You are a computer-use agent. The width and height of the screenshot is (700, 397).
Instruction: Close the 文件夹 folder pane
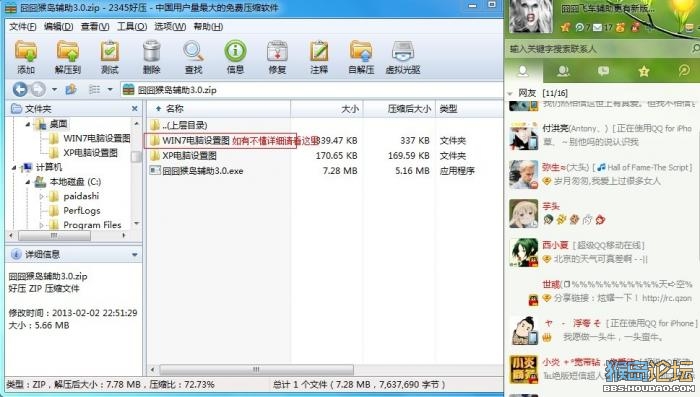(x=135, y=109)
